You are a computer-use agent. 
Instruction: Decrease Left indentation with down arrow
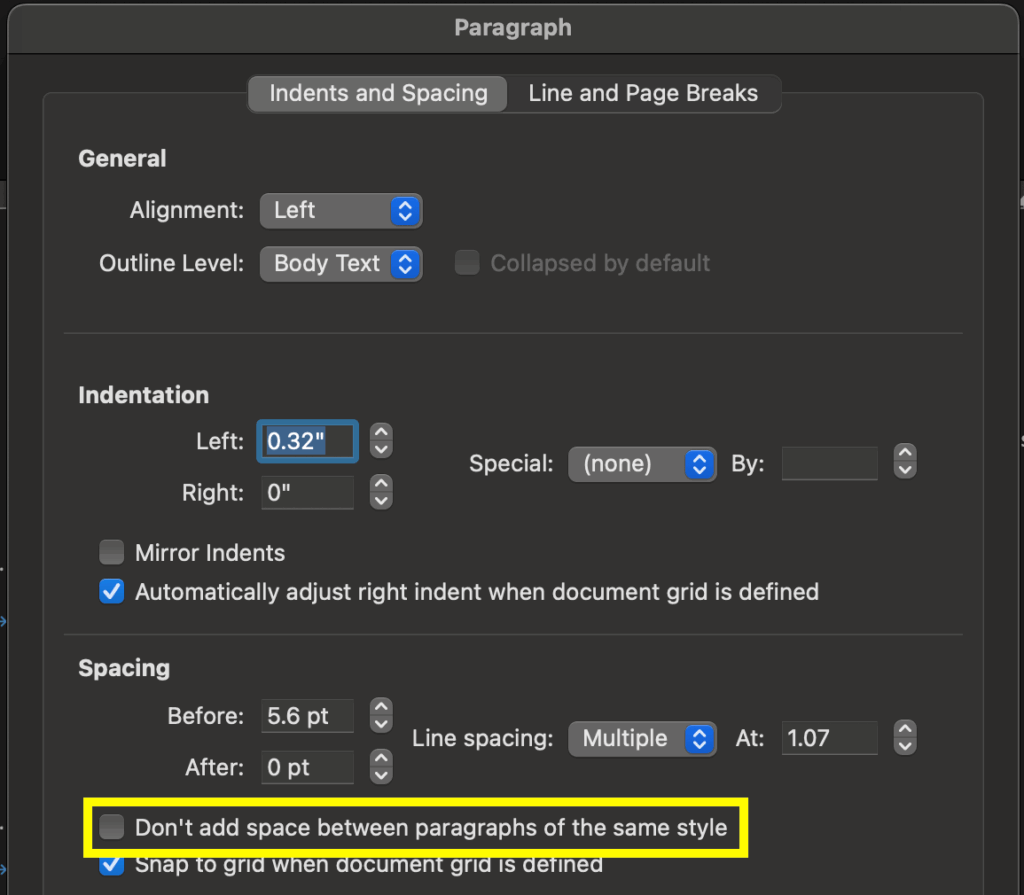pyautogui.click(x=381, y=449)
